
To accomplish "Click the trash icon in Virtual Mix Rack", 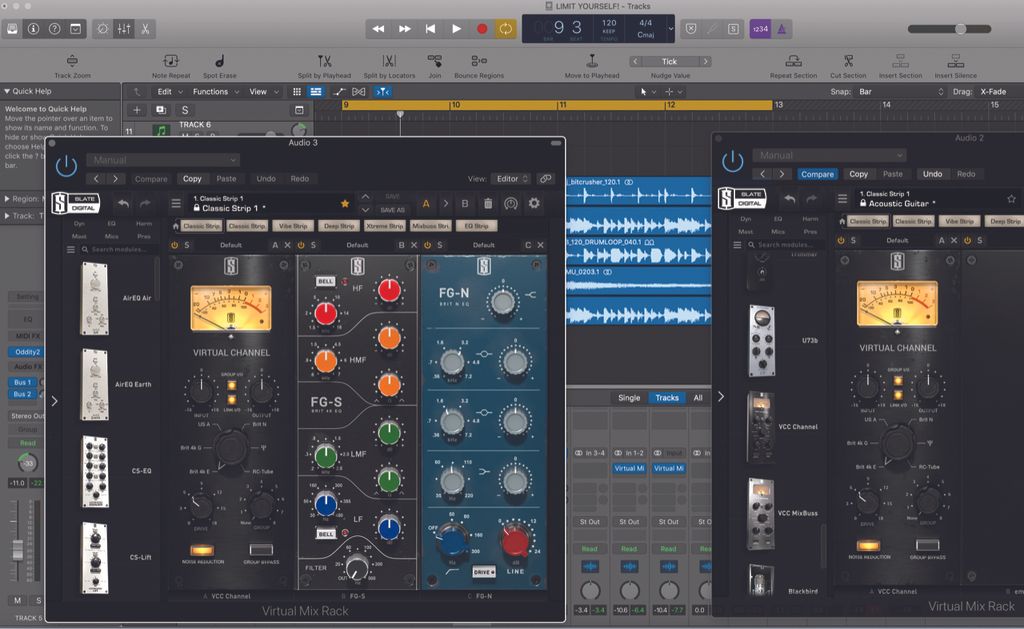I will point(488,204).
